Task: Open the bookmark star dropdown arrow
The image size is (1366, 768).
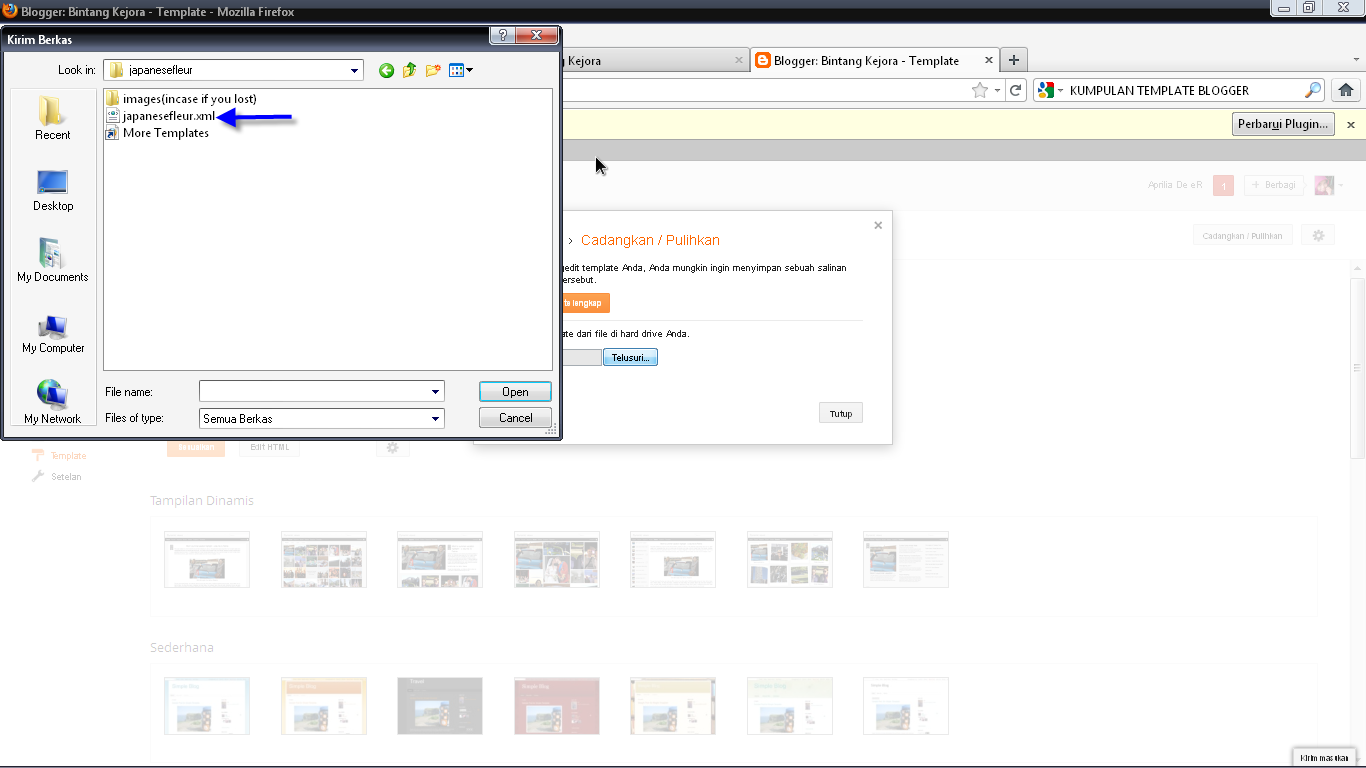Action: pos(997,90)
